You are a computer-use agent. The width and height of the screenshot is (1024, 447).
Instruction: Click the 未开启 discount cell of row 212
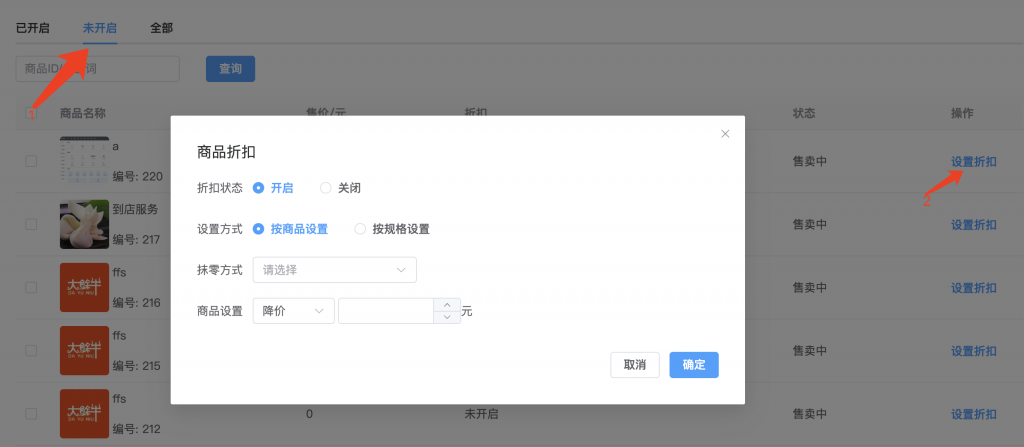point(481,414)
